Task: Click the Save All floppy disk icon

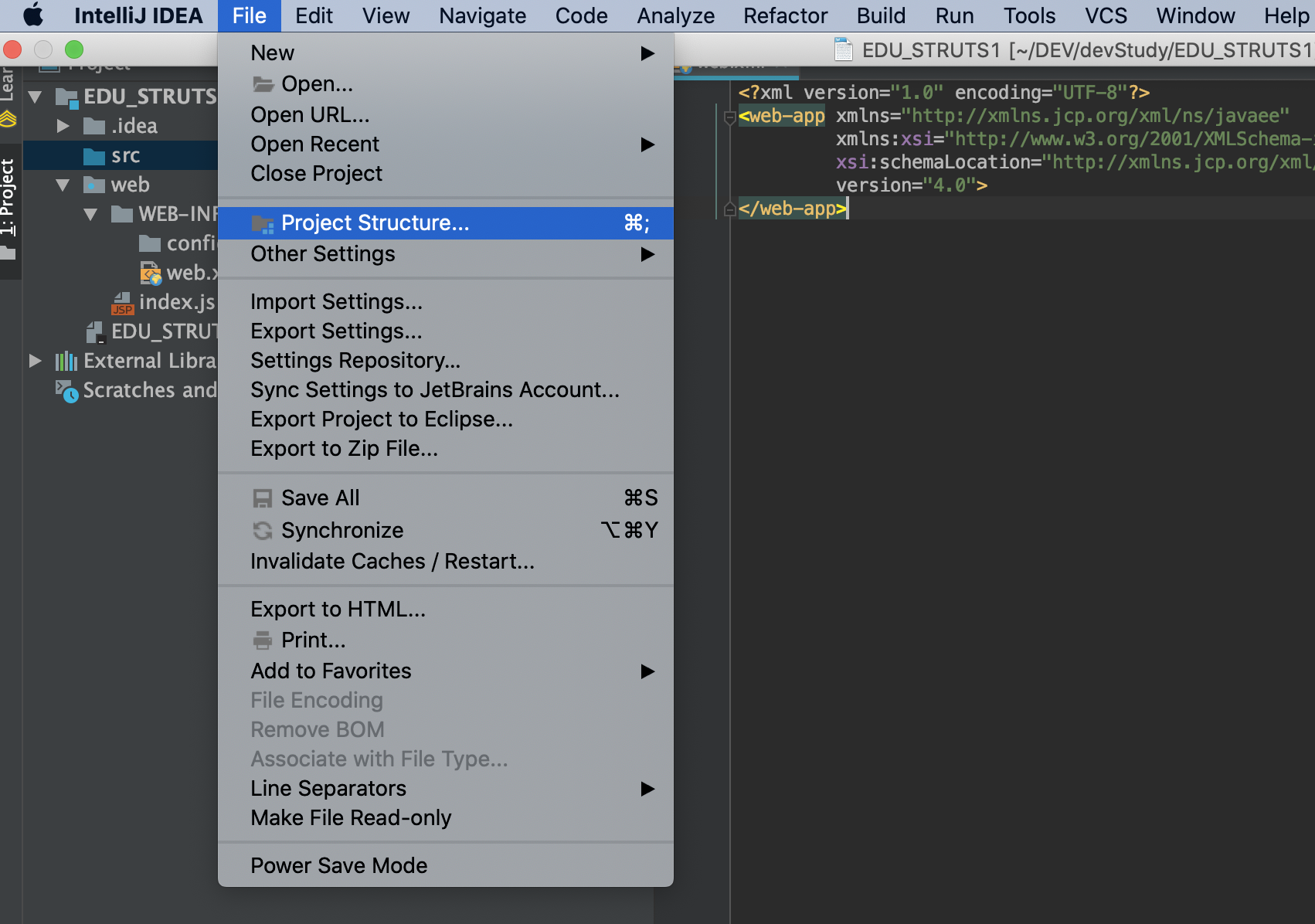Action: 263,498
